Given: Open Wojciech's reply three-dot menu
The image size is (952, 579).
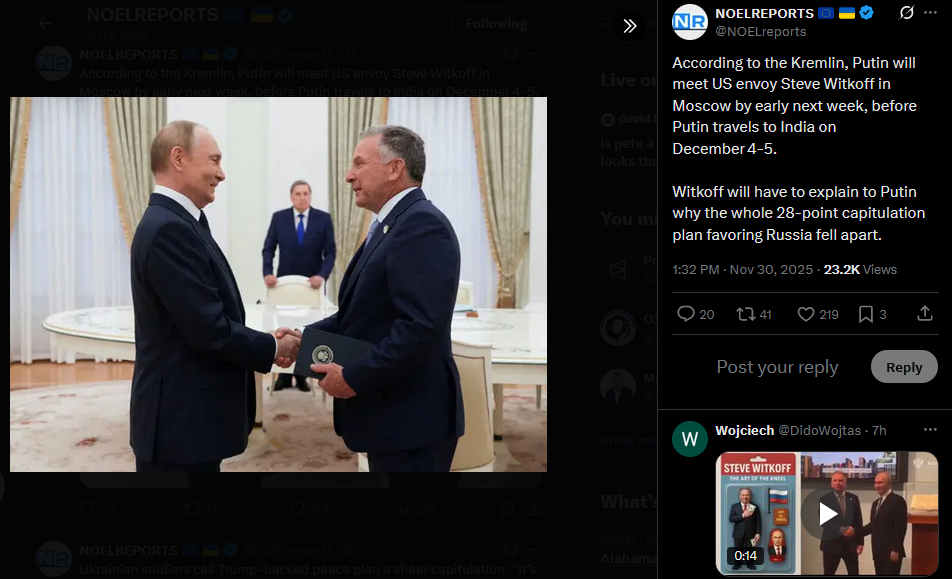Looking at the screenshot, I should point(930,430).
